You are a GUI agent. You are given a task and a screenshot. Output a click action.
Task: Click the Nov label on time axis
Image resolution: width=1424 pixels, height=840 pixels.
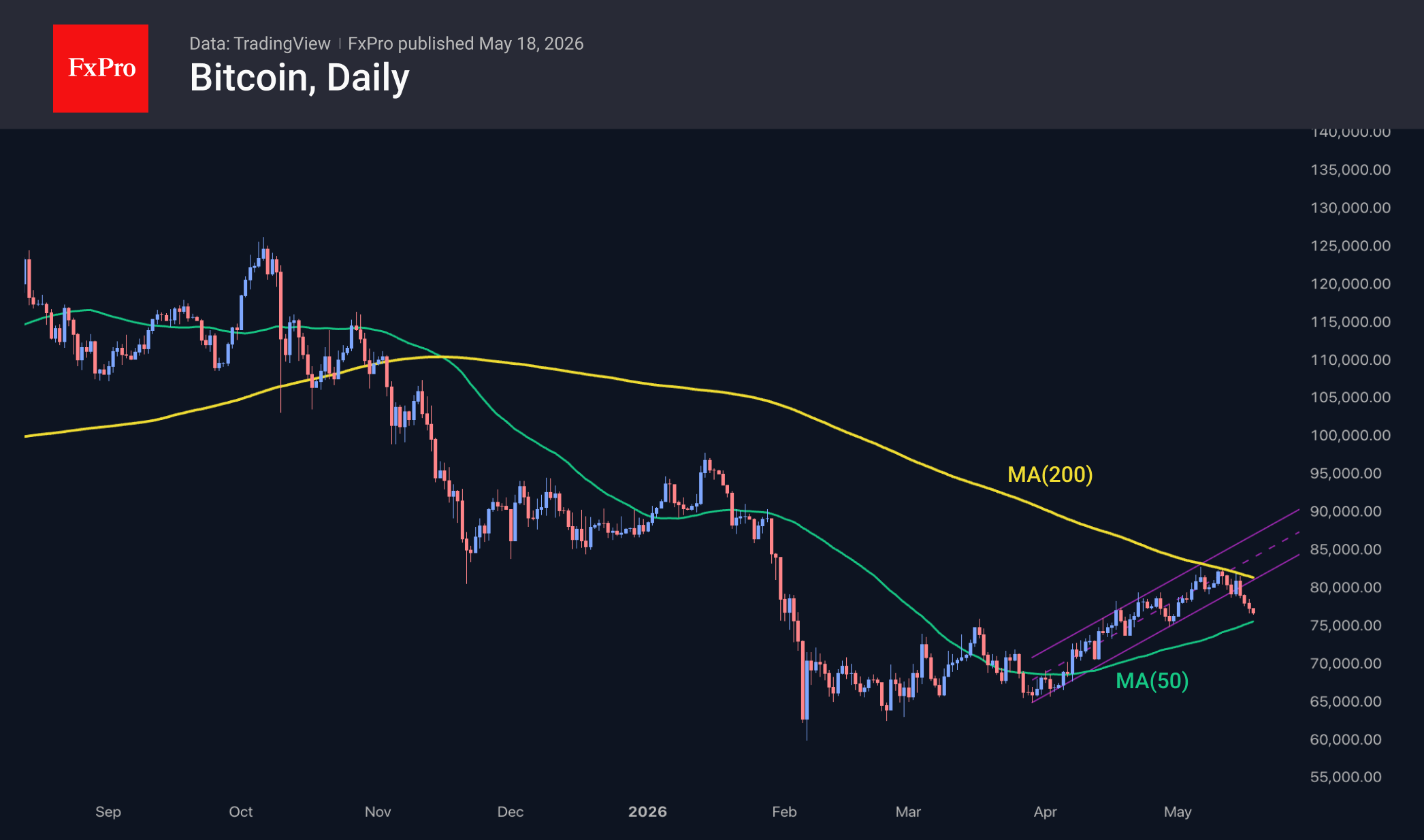pyautogui.click(x=378, y=811)
